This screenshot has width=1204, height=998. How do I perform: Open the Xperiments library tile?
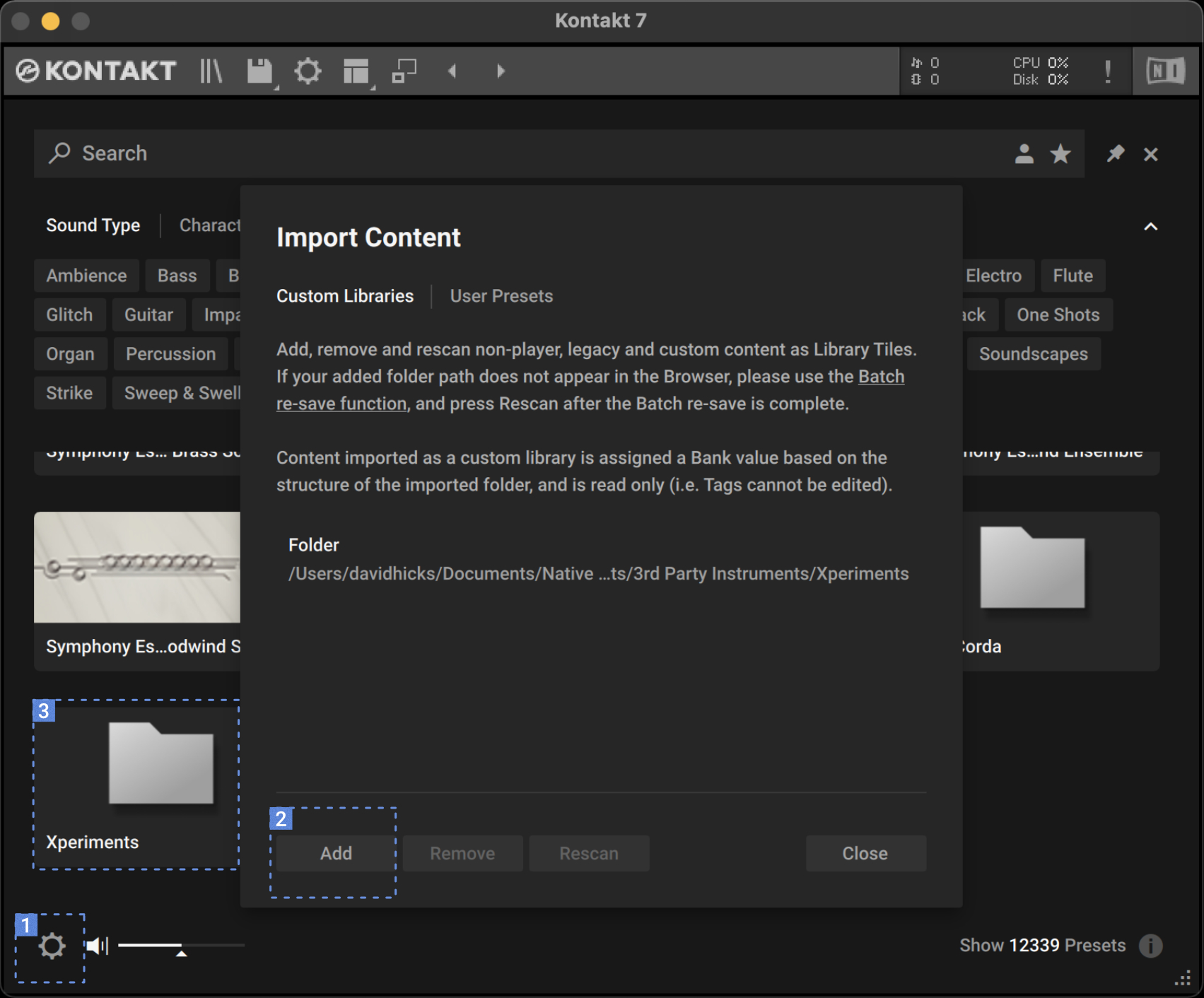[x=137, y=785]
